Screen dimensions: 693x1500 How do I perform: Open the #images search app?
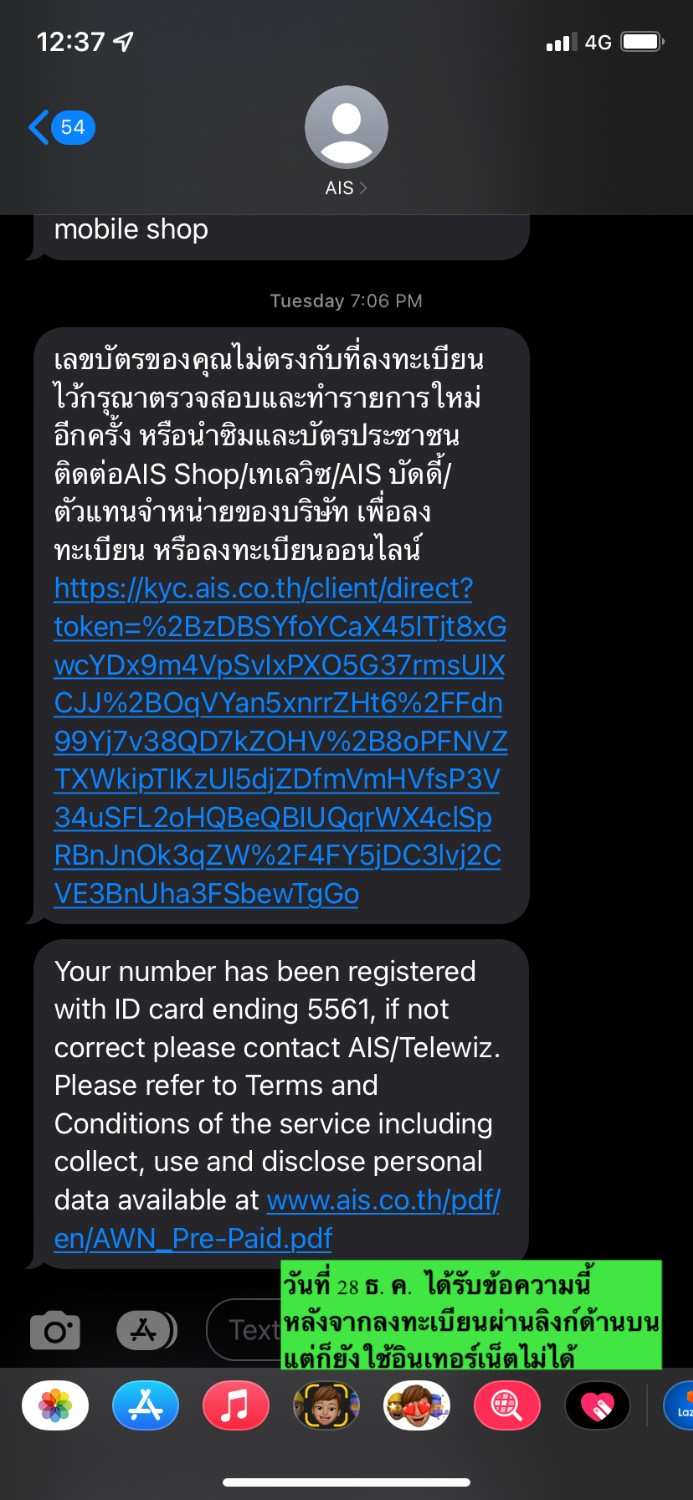point(507,1407)
